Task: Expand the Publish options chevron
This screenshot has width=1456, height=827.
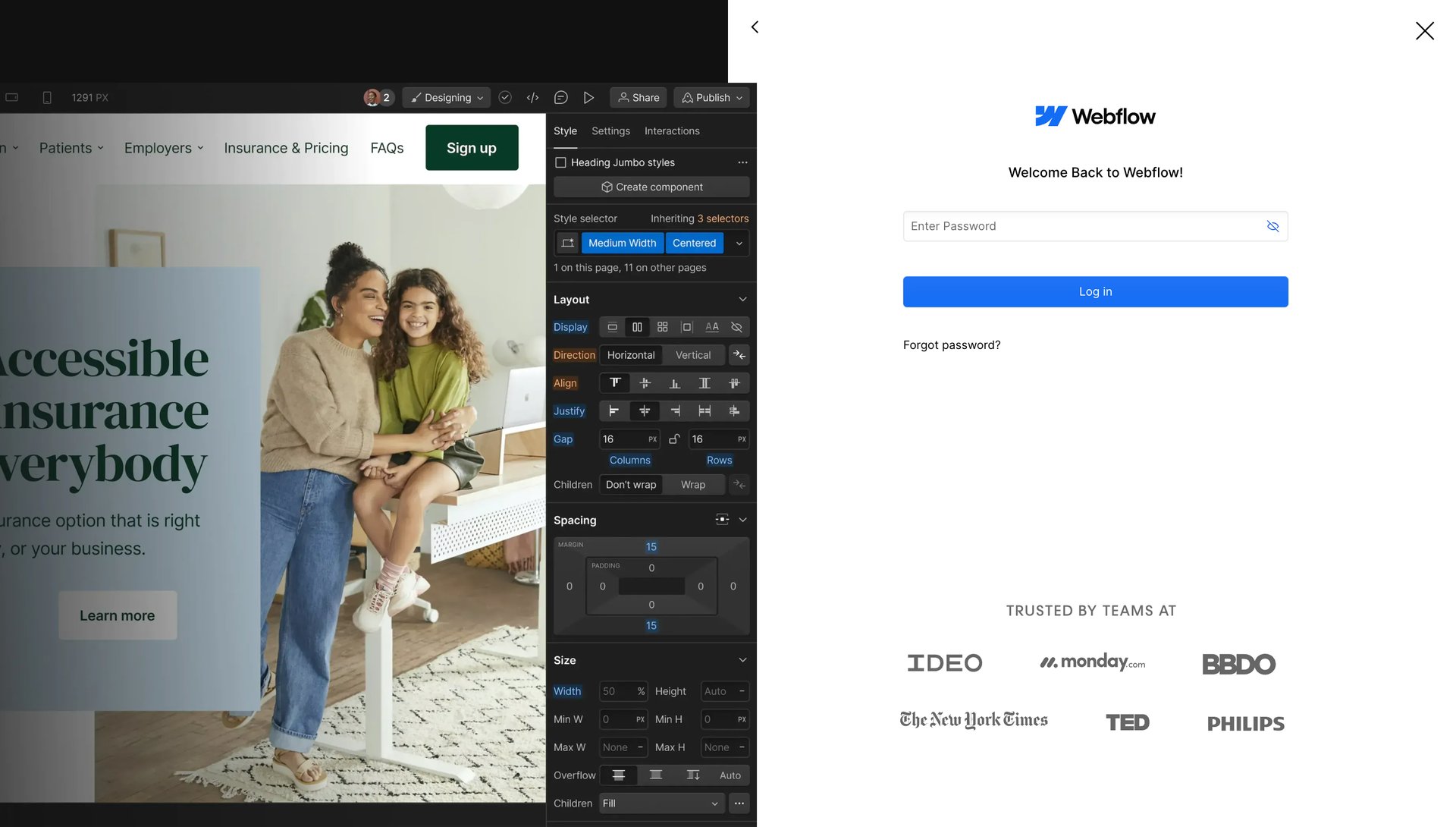Action: 739,97
